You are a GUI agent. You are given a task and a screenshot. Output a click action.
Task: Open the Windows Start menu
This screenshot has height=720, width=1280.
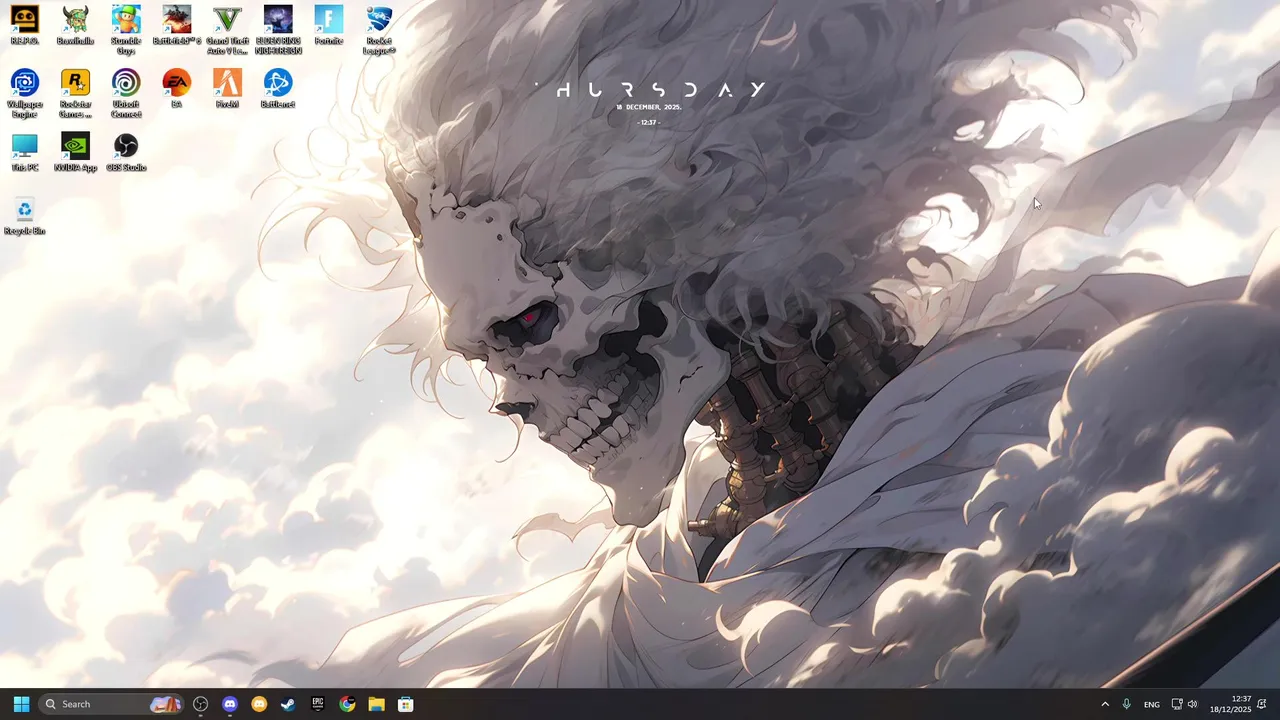(21, 704)
